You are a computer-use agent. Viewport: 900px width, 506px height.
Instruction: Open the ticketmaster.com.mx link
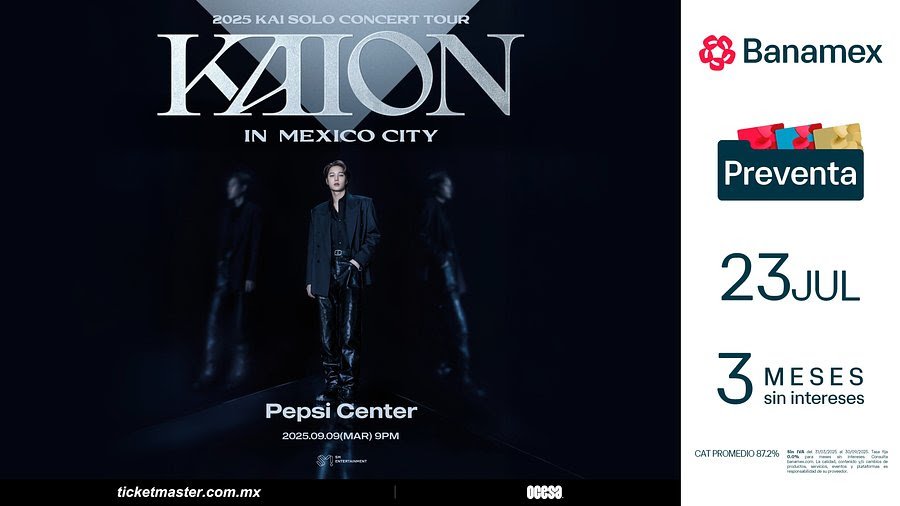point(189,492)
